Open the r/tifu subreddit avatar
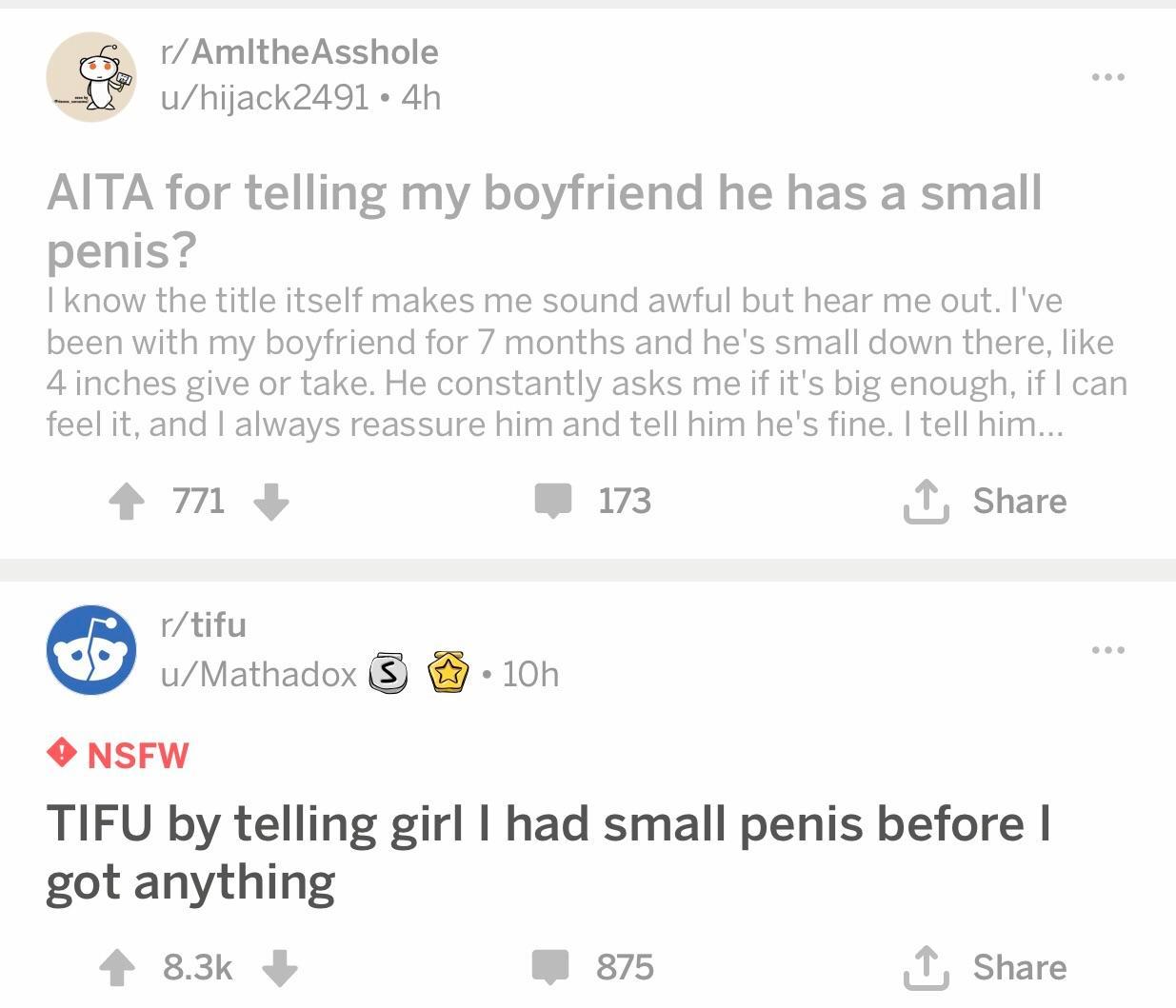 [x=91, y=650]
